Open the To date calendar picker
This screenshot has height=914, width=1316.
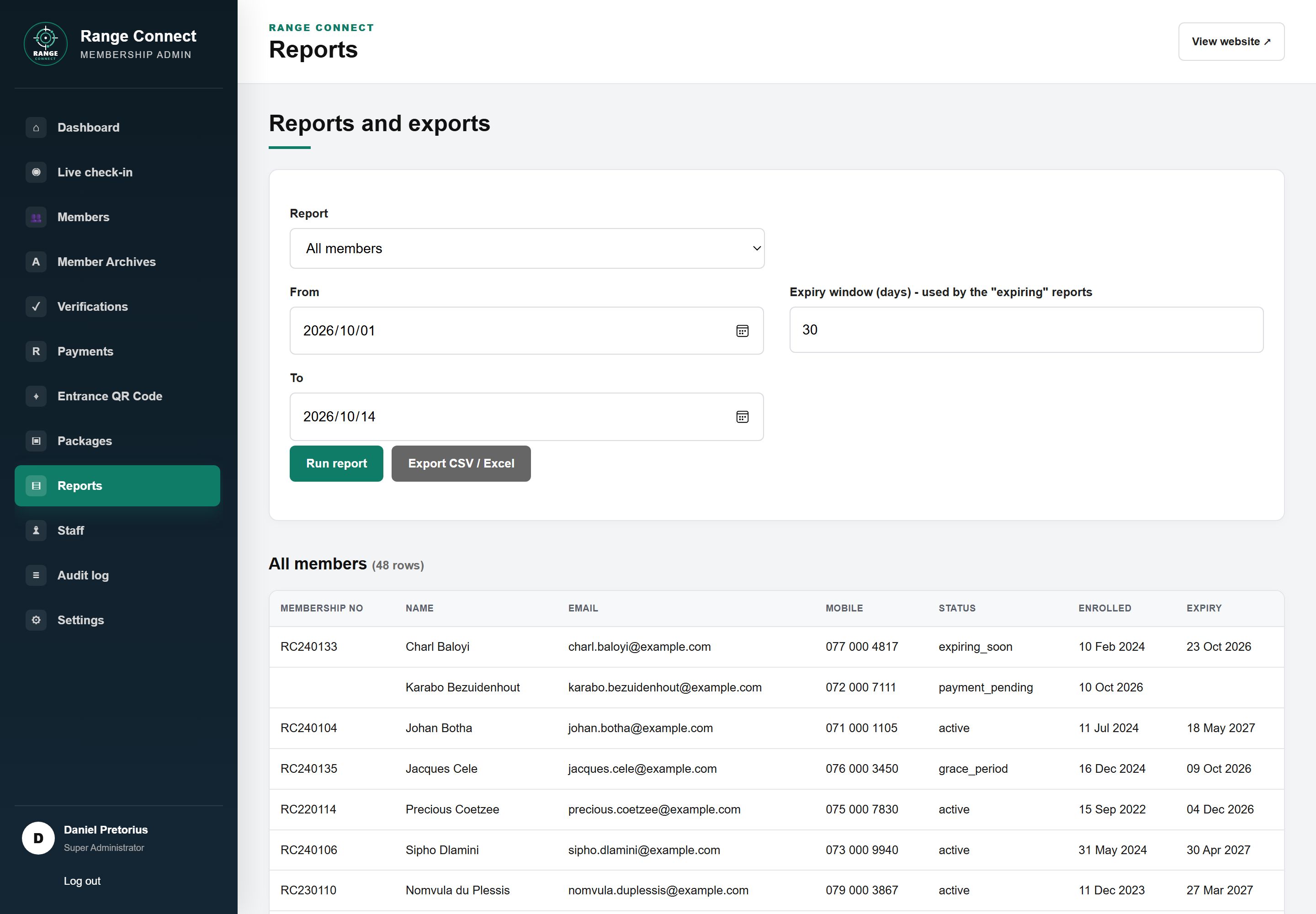pos(742,417)
